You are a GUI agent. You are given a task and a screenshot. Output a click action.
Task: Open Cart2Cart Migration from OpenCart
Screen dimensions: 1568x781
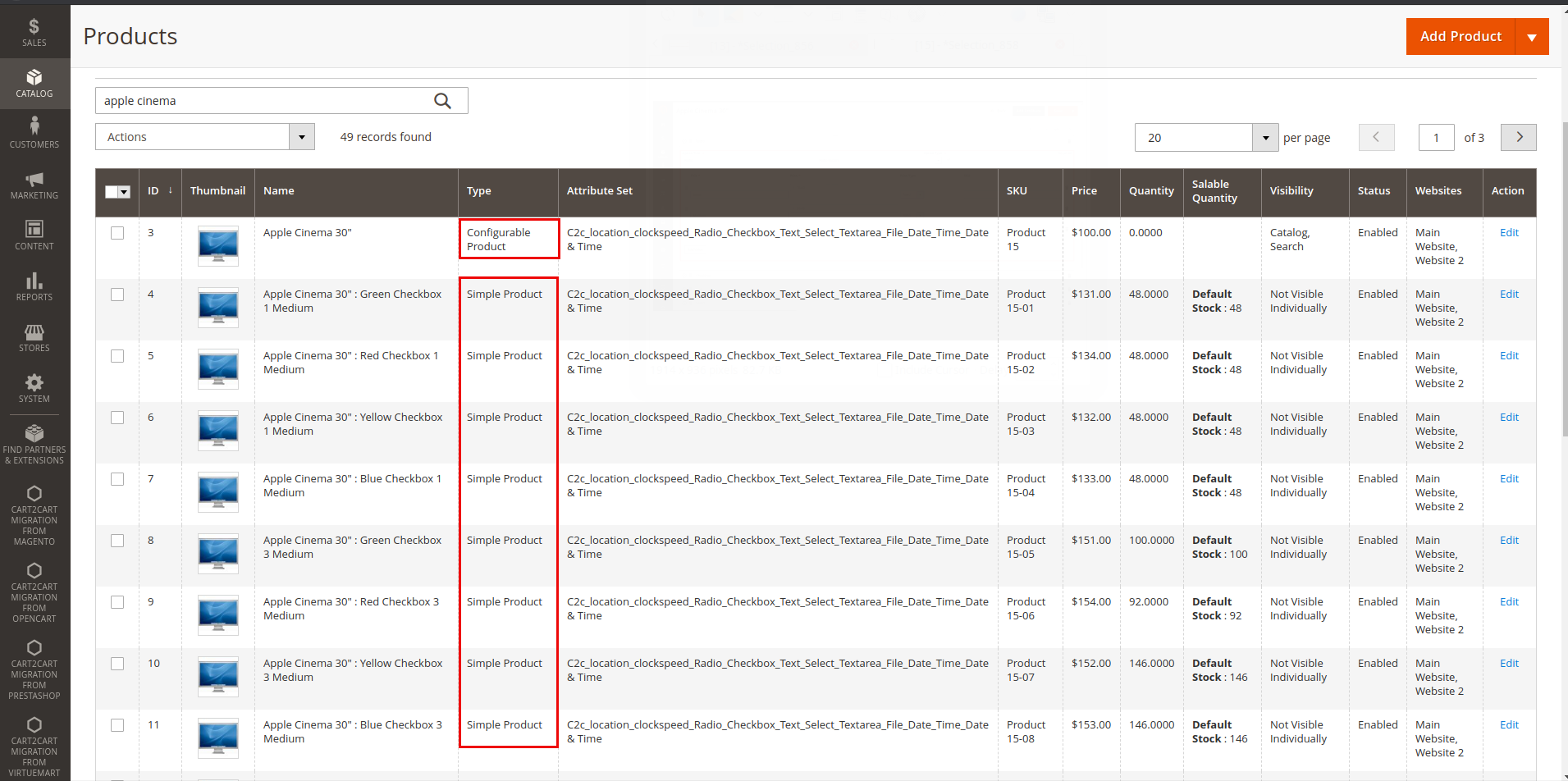tap(34, 592)
